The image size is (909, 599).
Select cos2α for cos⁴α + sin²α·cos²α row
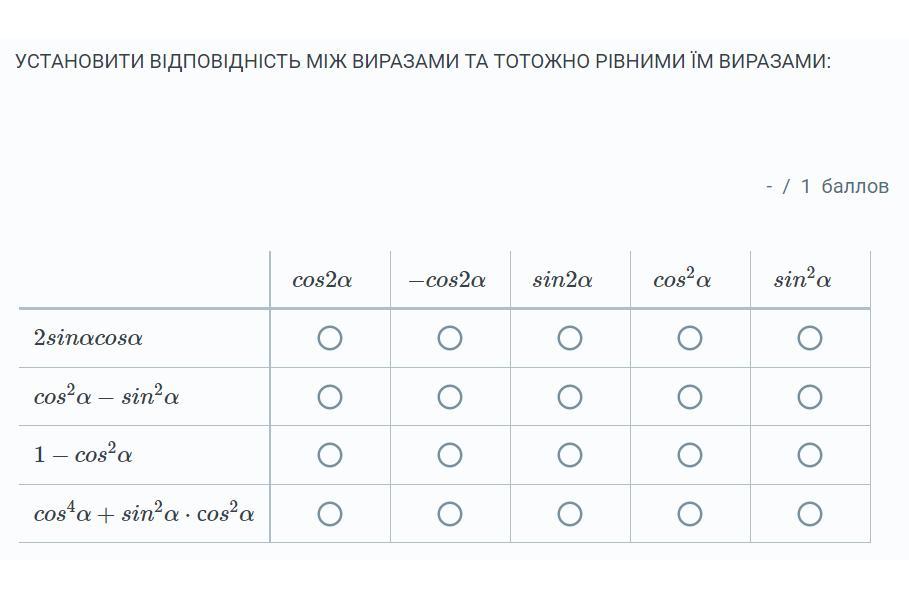pos(330,514)
